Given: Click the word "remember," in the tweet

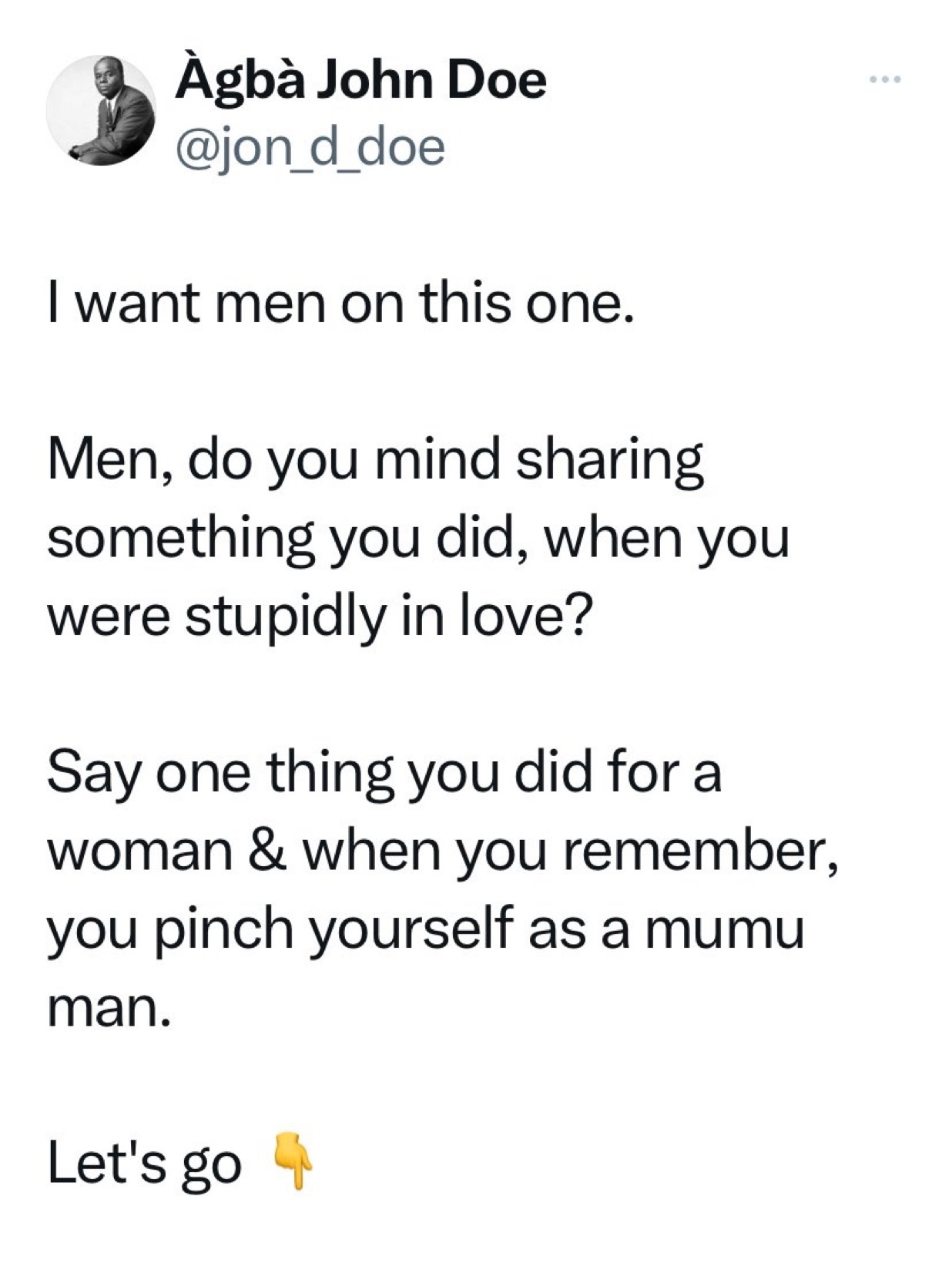Looking at the screenshot, I should click(699, 852).
